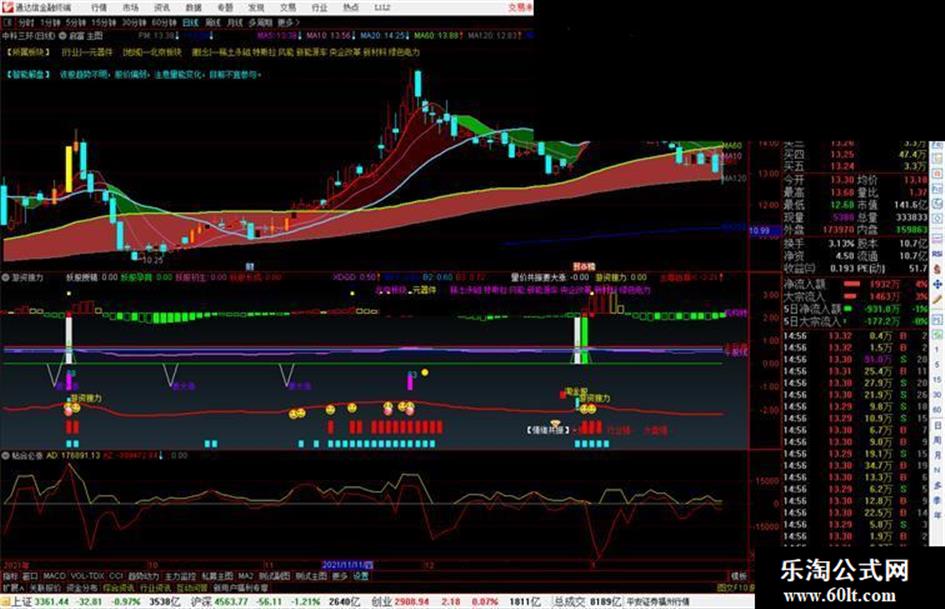Toggle the 游资接力 indicator panel circle icon
This screenshot has width=945, height=609.
point(6,278)
